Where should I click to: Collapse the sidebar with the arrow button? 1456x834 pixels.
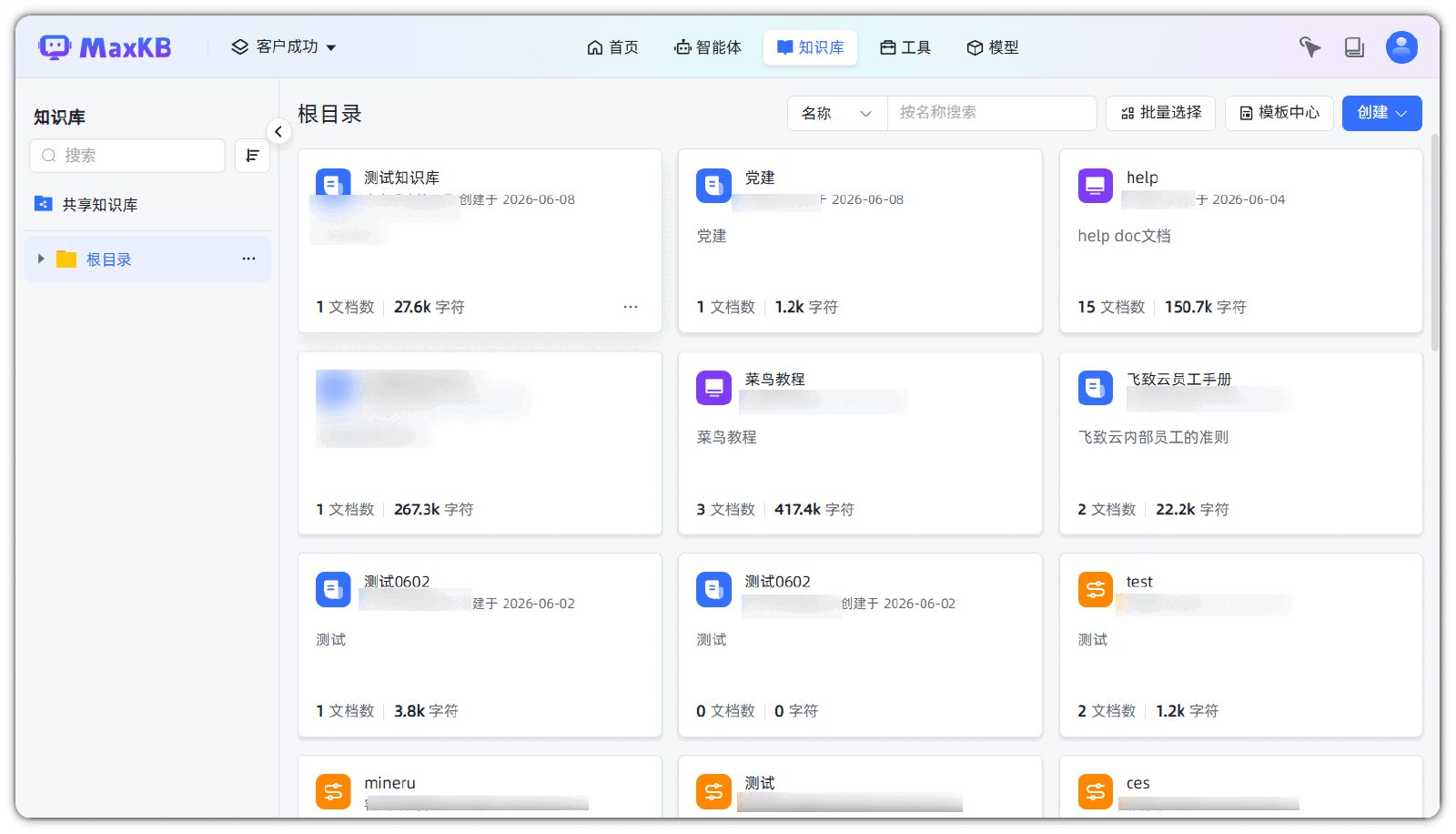(x=278, y=132)
